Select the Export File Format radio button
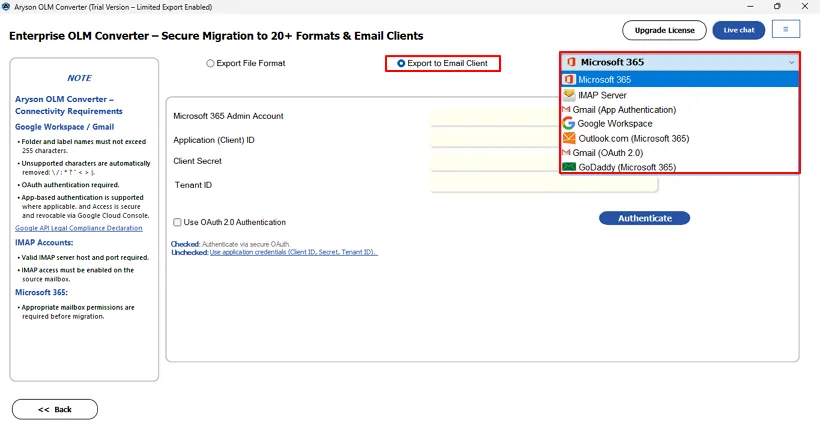Viewport: 820px width, 432px height. tap(210, 64)
